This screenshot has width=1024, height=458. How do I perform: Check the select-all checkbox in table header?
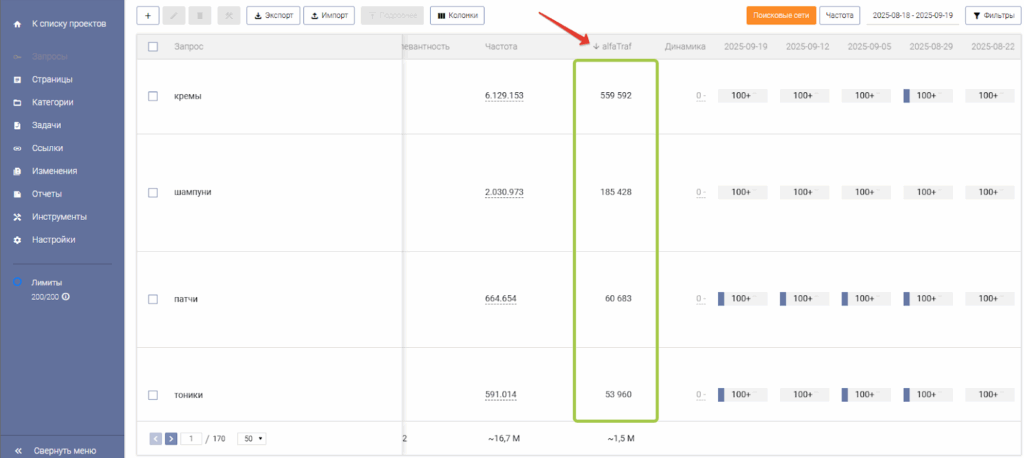click(x=152, y=46)
